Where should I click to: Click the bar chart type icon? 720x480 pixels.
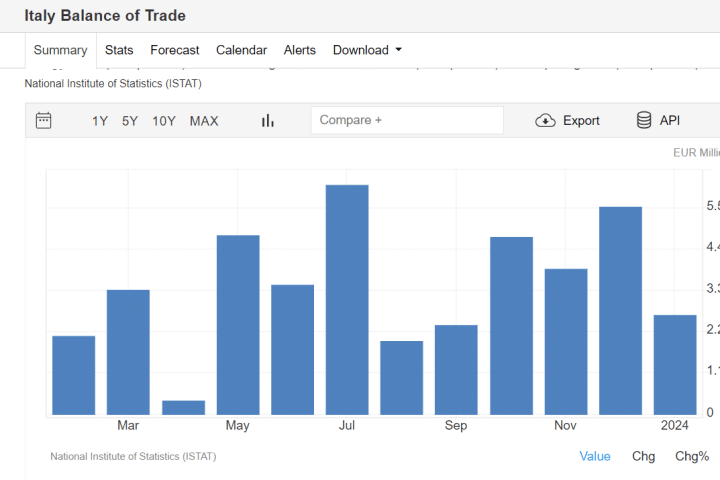[x=267, y=121]
